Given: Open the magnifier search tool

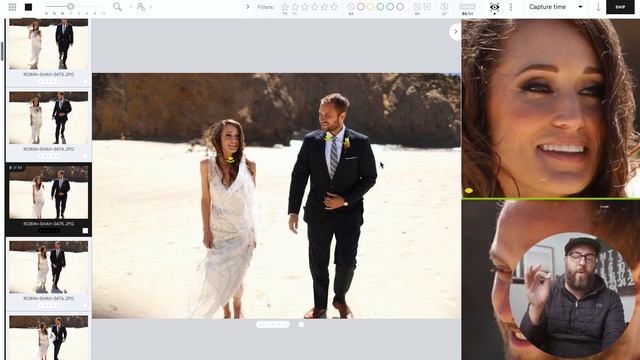Looking at the screenshot, I should pos(117,7).
